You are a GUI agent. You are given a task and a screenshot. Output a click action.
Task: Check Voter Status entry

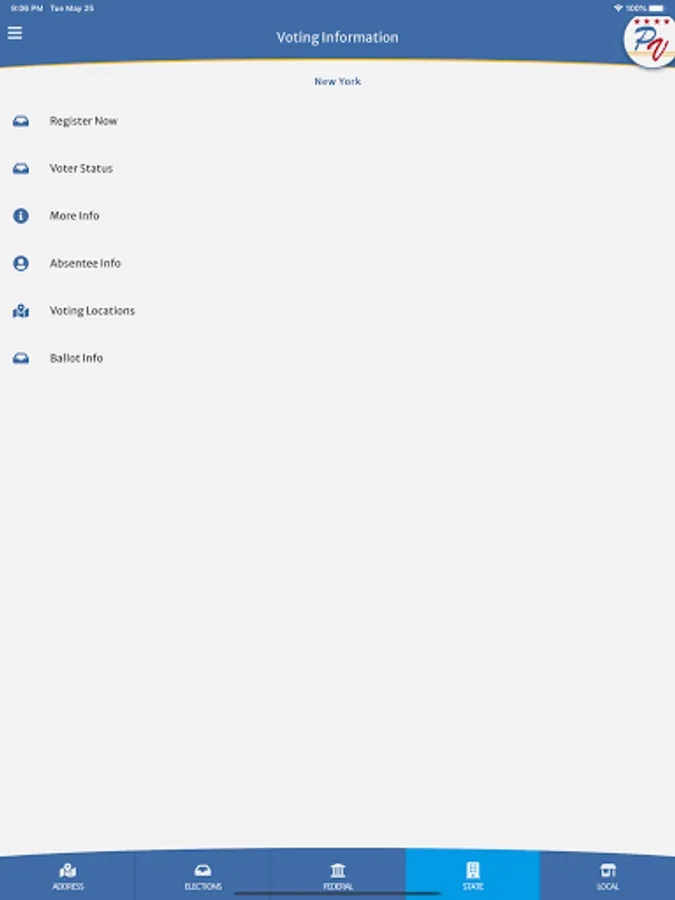pos(81,168)
